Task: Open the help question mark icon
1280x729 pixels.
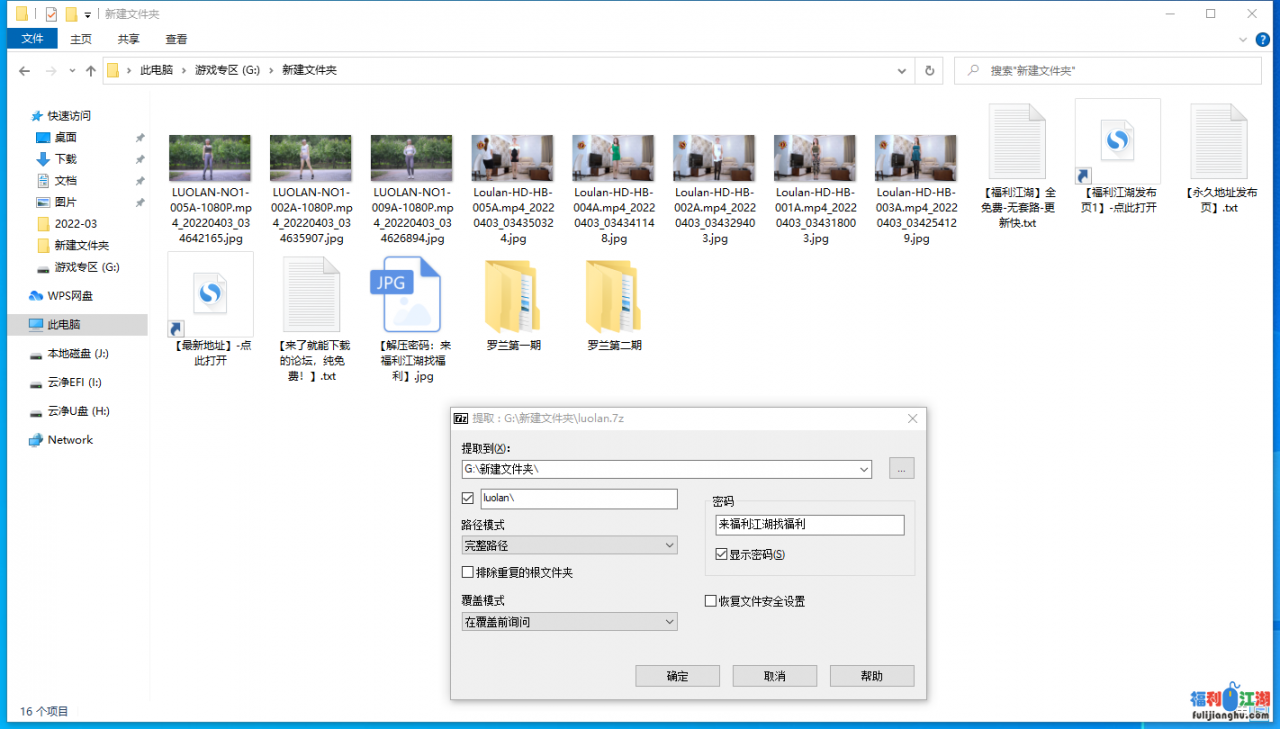Action: pyautogui.click(x=1262, y=39)
